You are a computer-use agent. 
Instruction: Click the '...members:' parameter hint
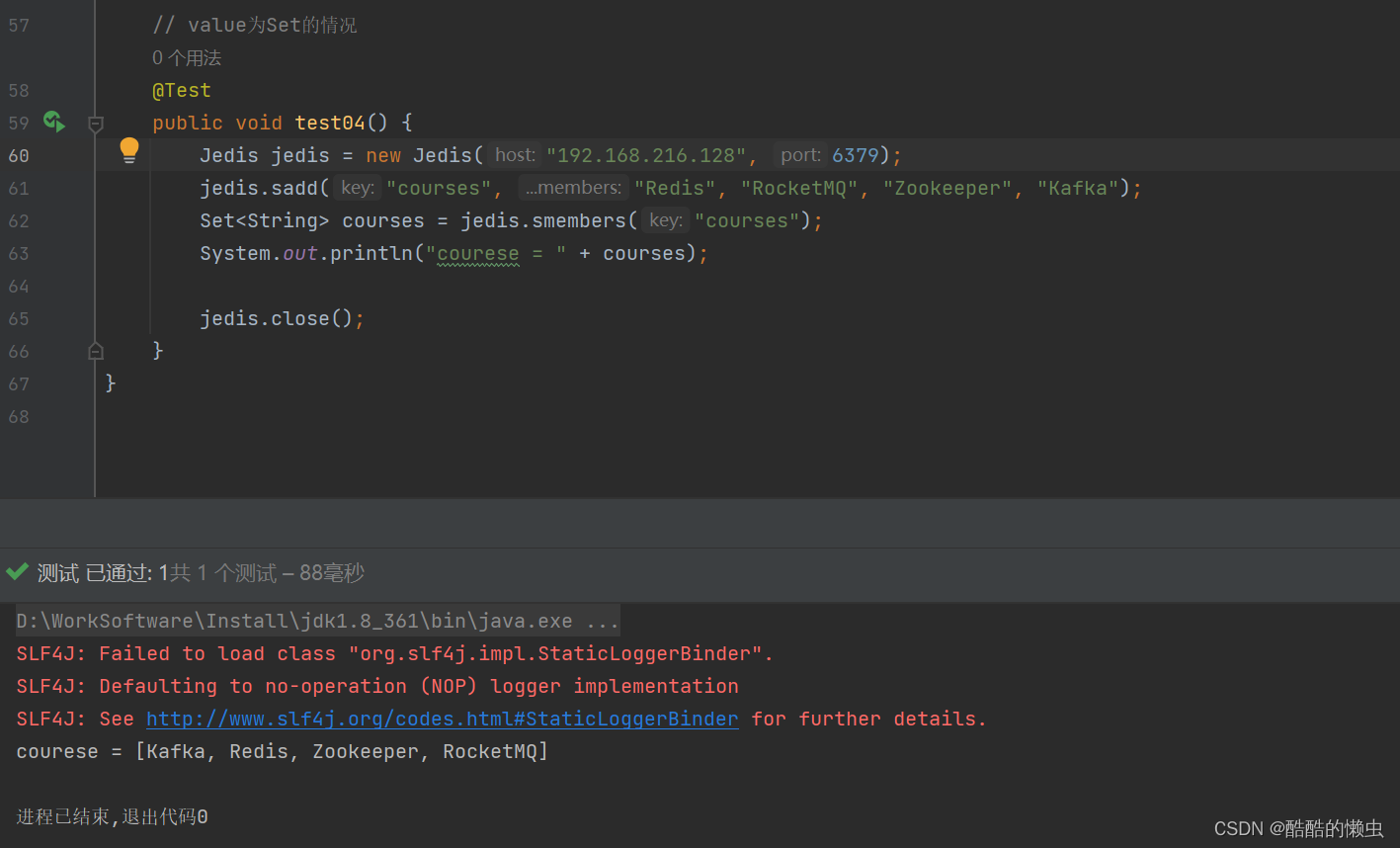(x=573, y=188)
